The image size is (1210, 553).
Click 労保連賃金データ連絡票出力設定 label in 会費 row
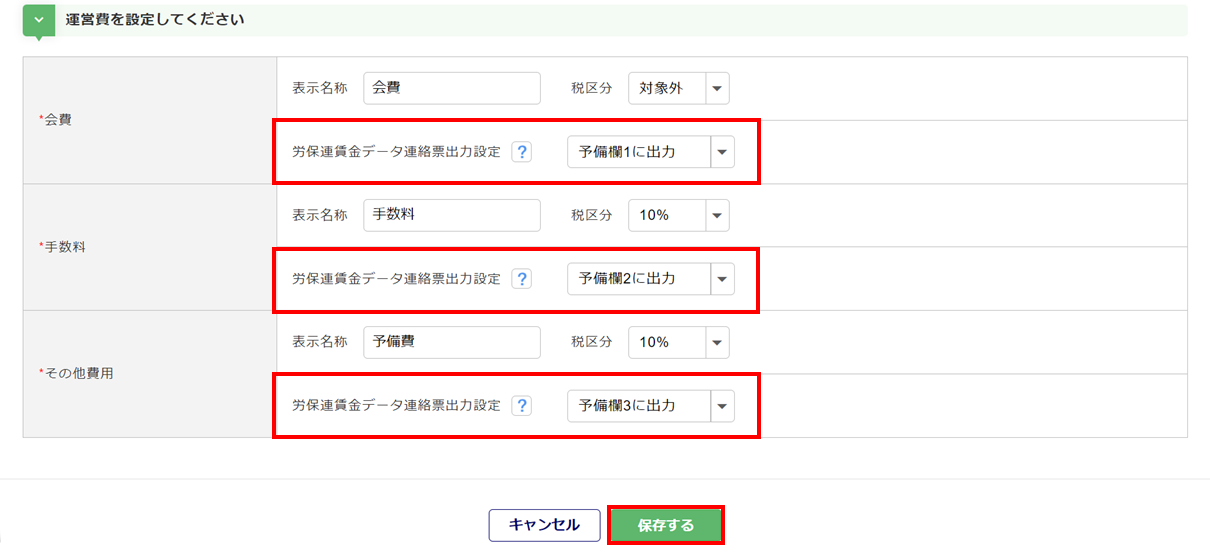click(x=396, y=152)
